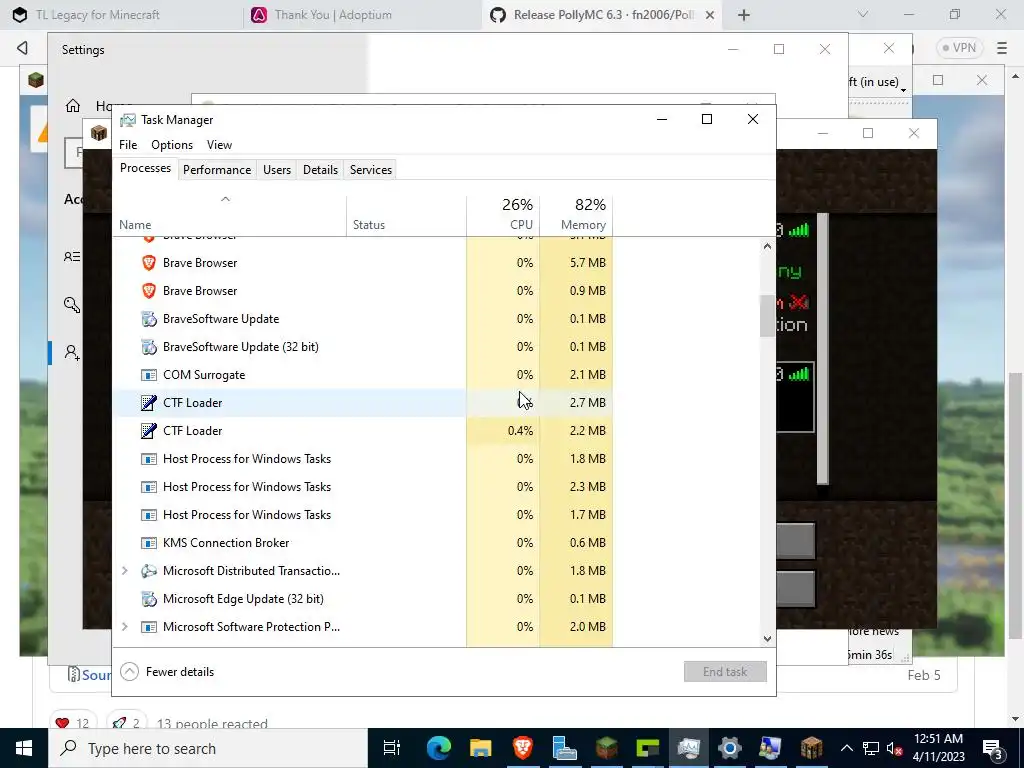Select the Microsoft Edge Update (32 bit) name

pyautogui.click(x=243, y=599)
